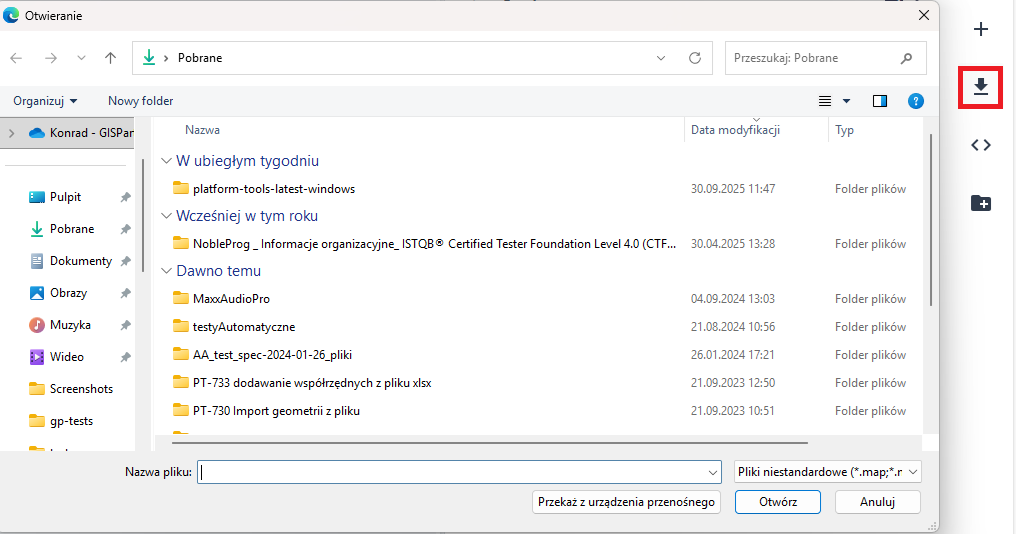Open the file name history dropdown
This screenshot has width=1016, height=534.
tap(713, 472)
